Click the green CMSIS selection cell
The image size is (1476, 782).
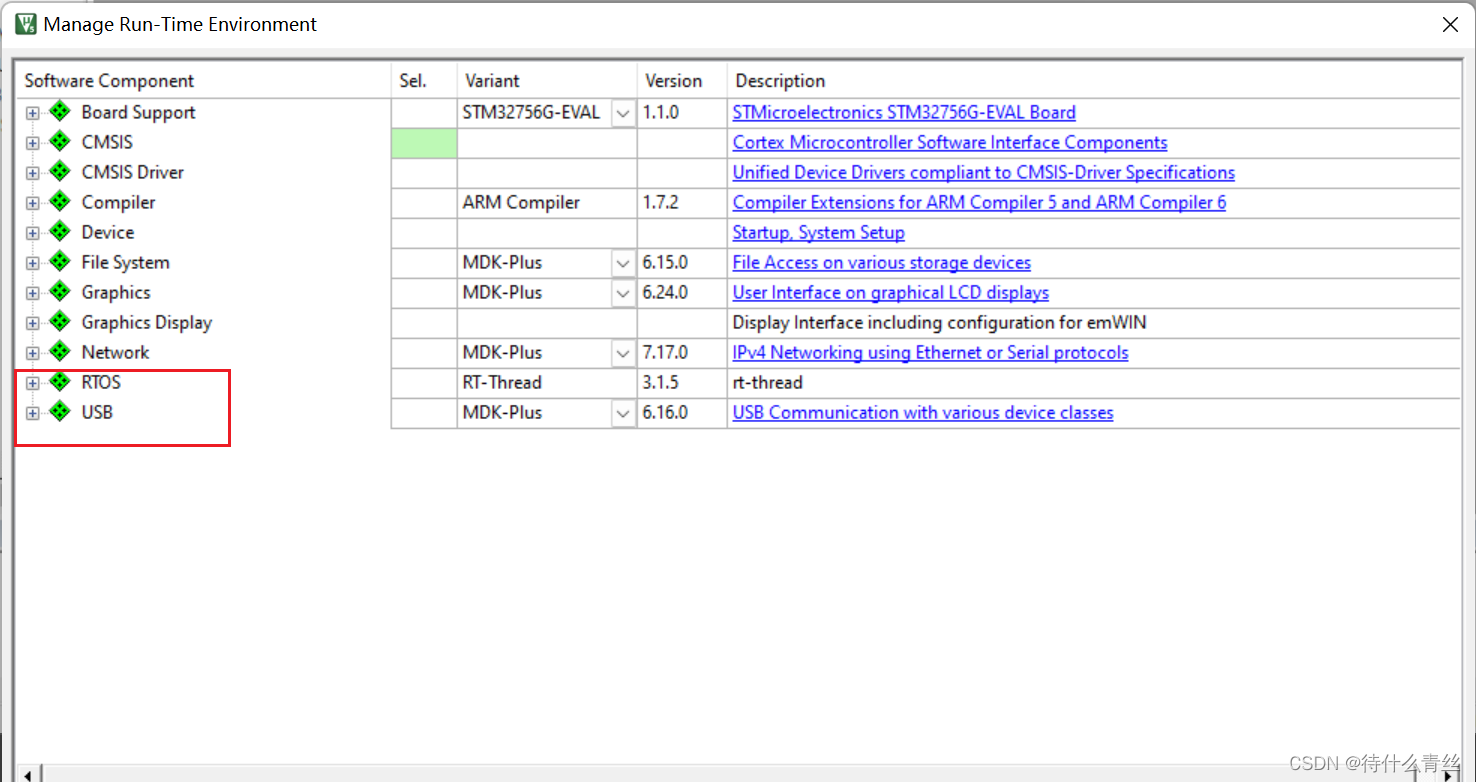424,143
